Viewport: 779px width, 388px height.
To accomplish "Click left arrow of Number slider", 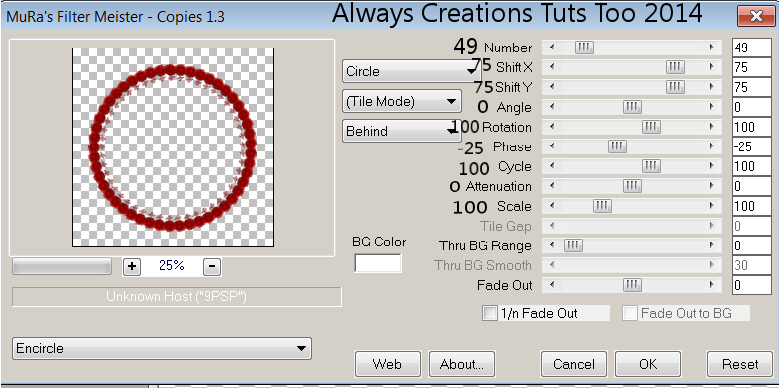I will click(x=552, y=48).
